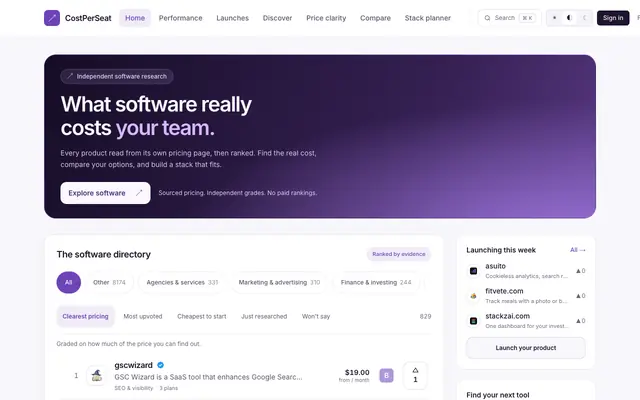
Task: Click the arrow icon in Explore software
Action: 139,193
